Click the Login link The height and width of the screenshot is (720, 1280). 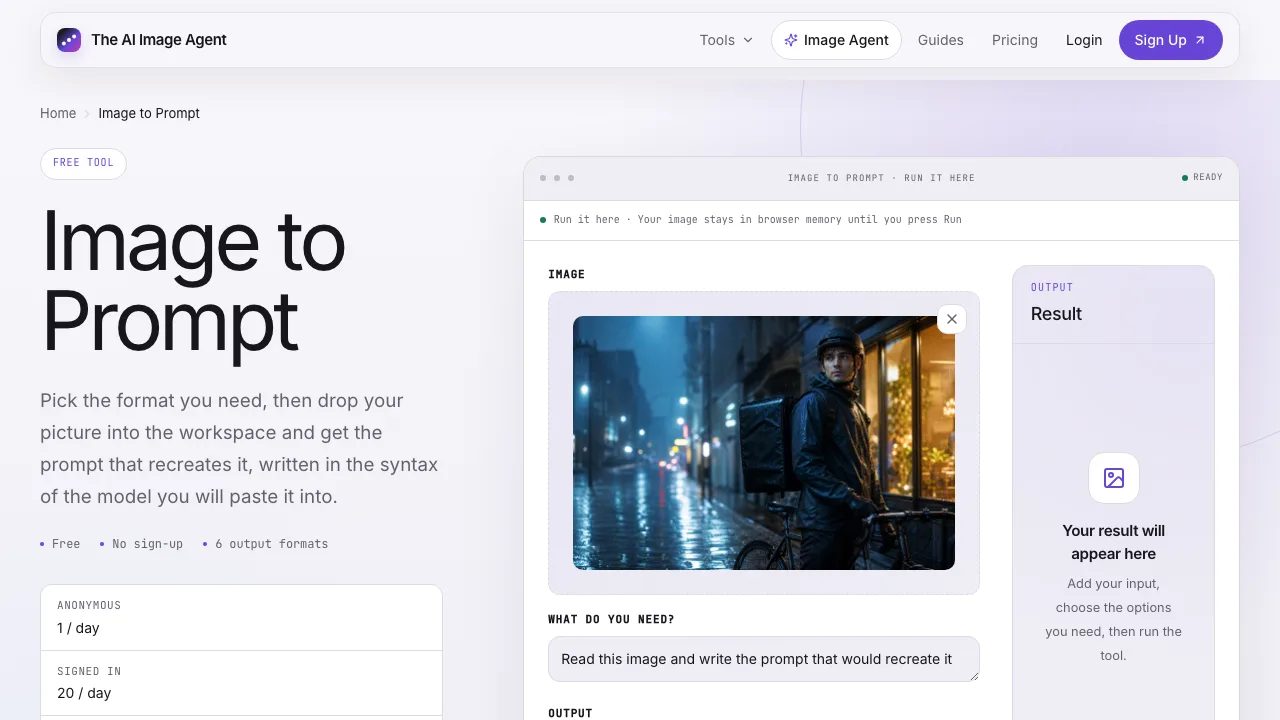[x=1084, y=40]
